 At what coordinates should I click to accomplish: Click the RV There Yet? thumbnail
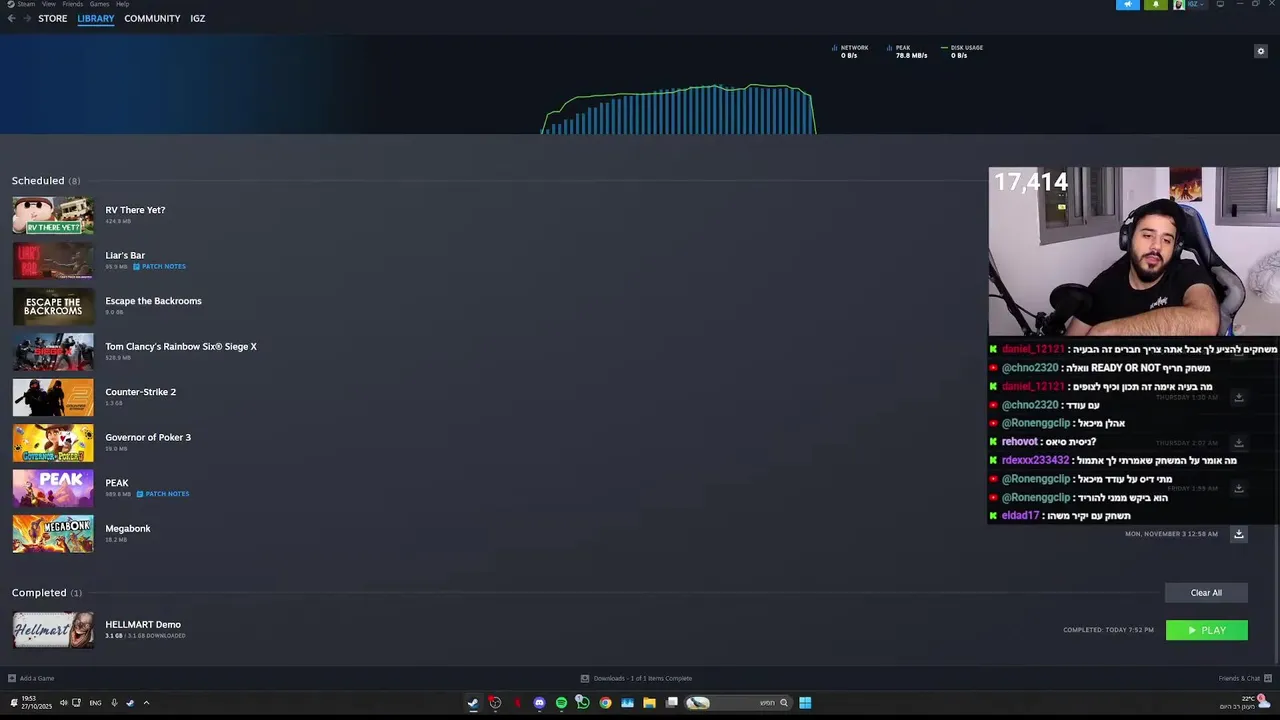(x=53, y=215)
